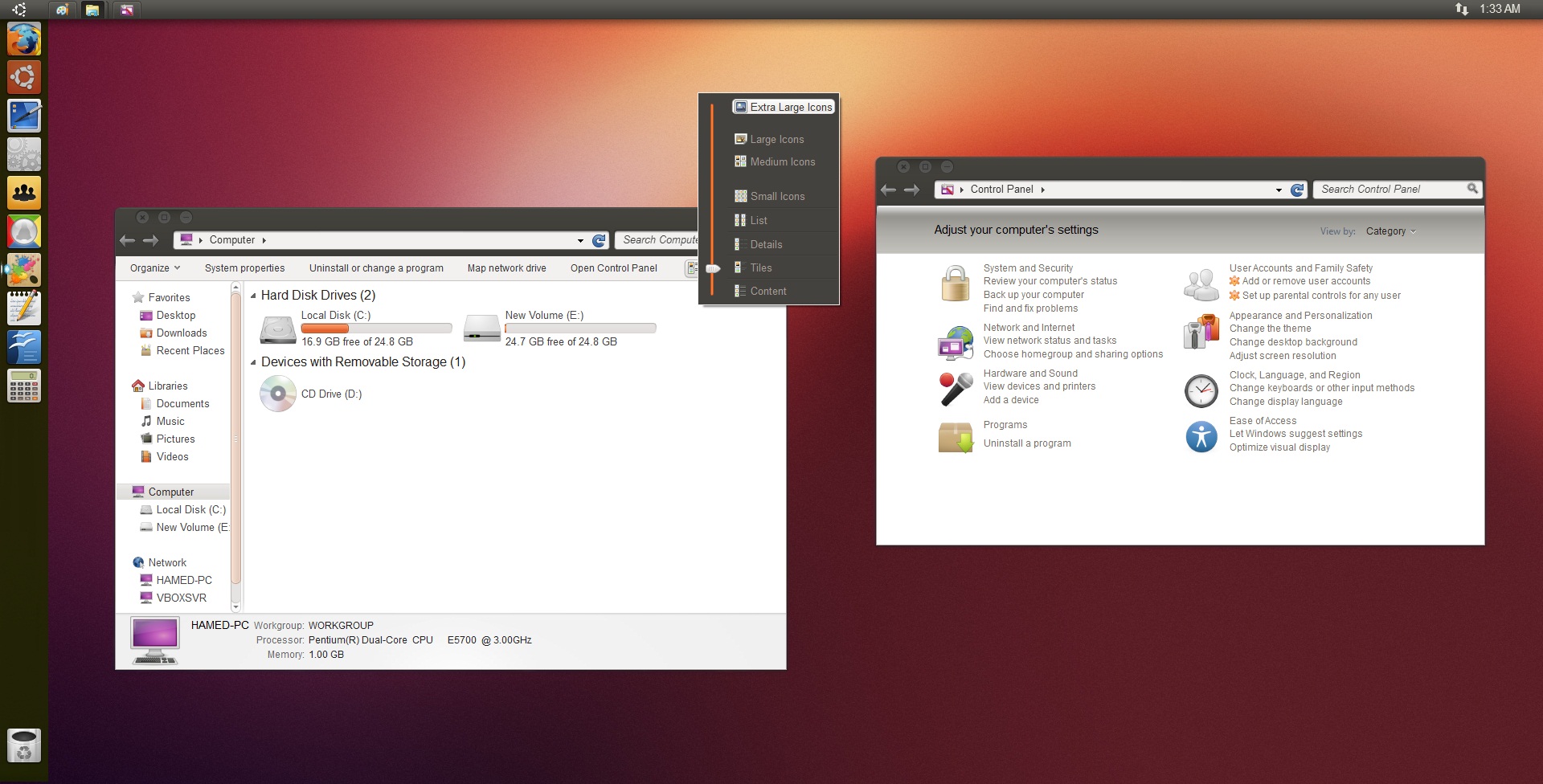Image resolution: width=1543 pixels, height=784 pixels.
Task: Select Downloads in the Favorites tree
Action: [x=182, y=333]
